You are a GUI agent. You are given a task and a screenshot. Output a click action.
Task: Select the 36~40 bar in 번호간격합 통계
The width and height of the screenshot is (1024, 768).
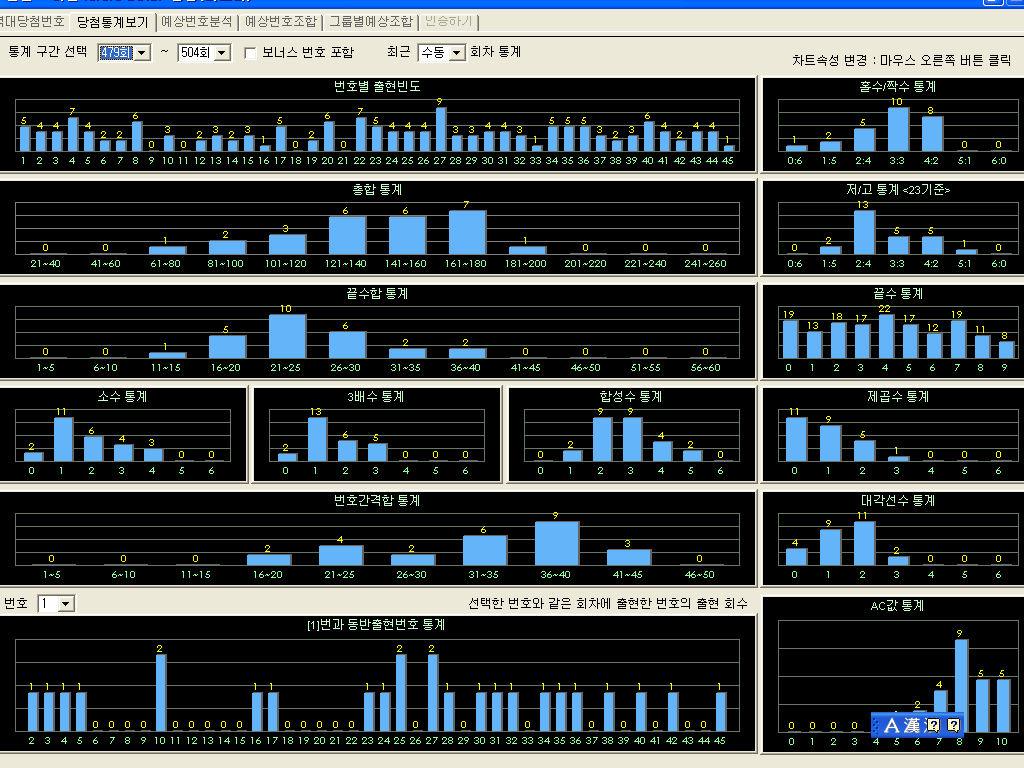pyautogui.click(x=557, y=543)
